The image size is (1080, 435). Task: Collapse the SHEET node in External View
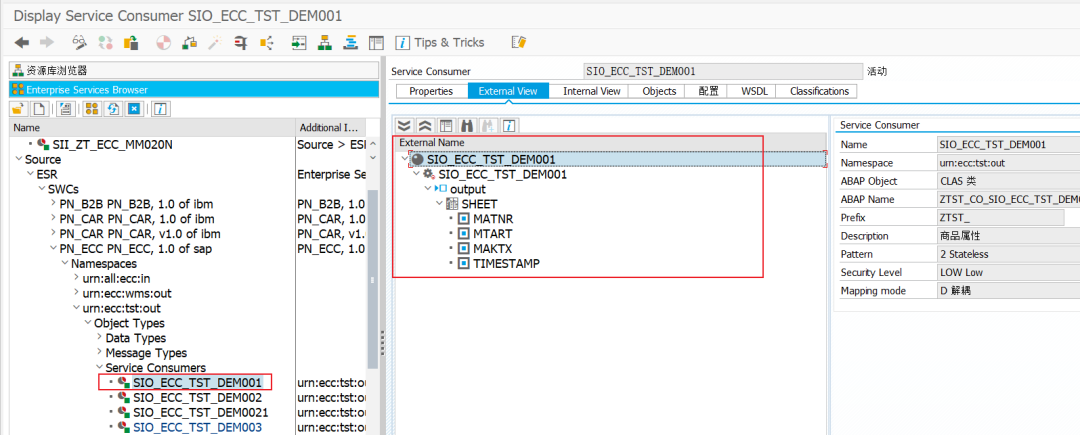click(x=439, y=204)
